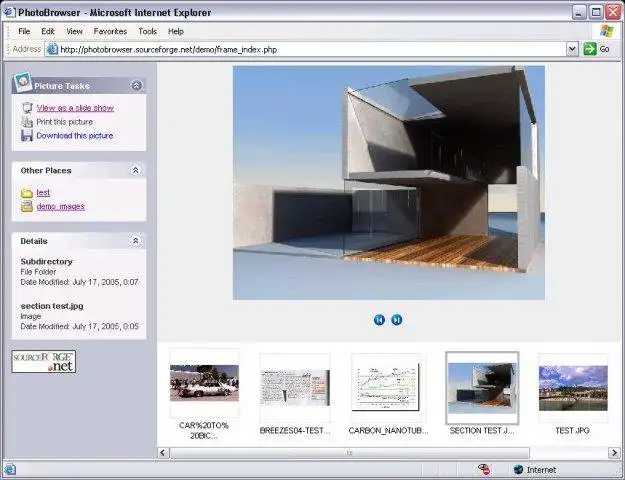
Task: Click the green Go arrow button
Action: 590,49
